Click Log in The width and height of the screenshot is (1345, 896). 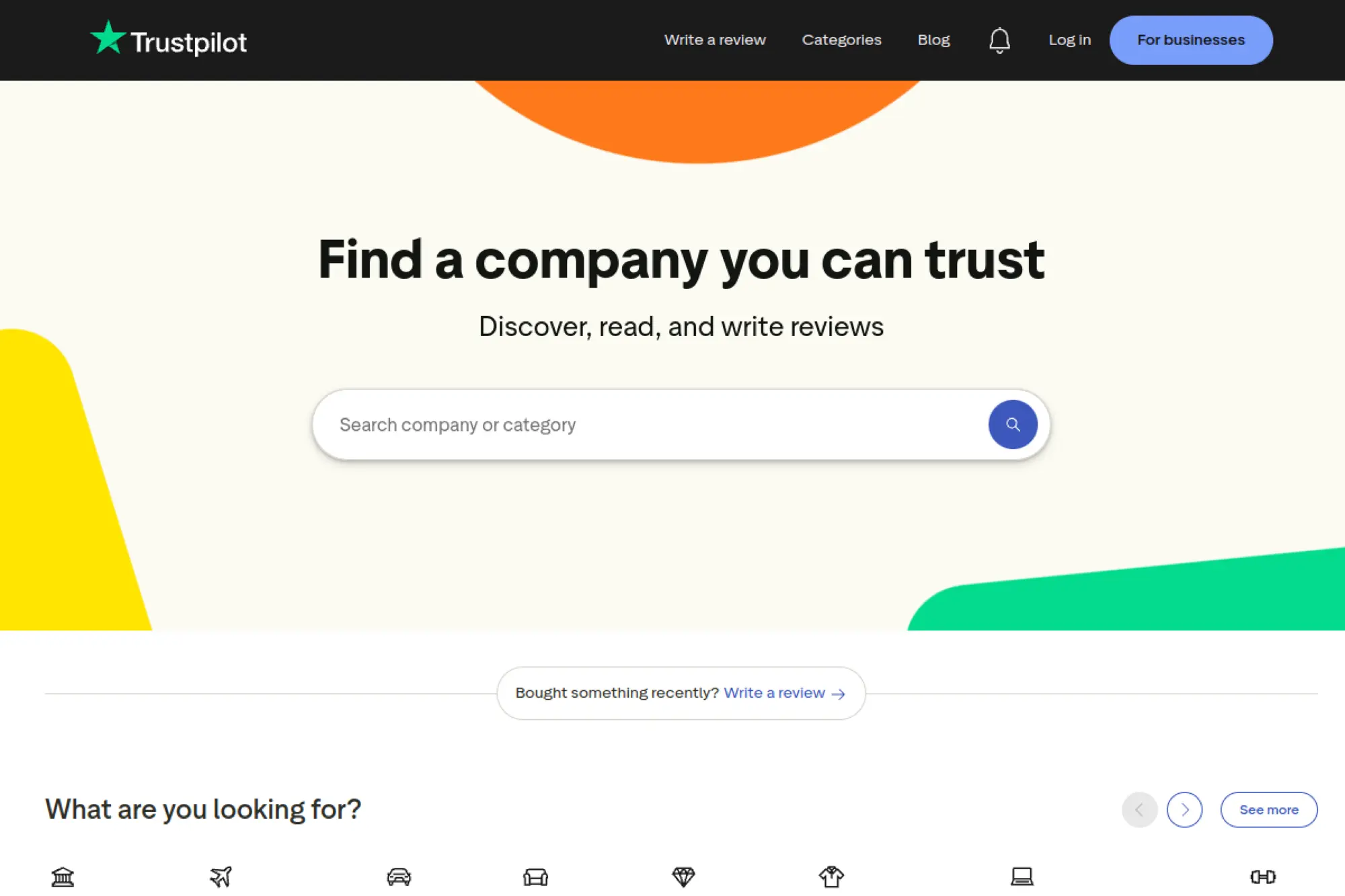[1069, 40]
